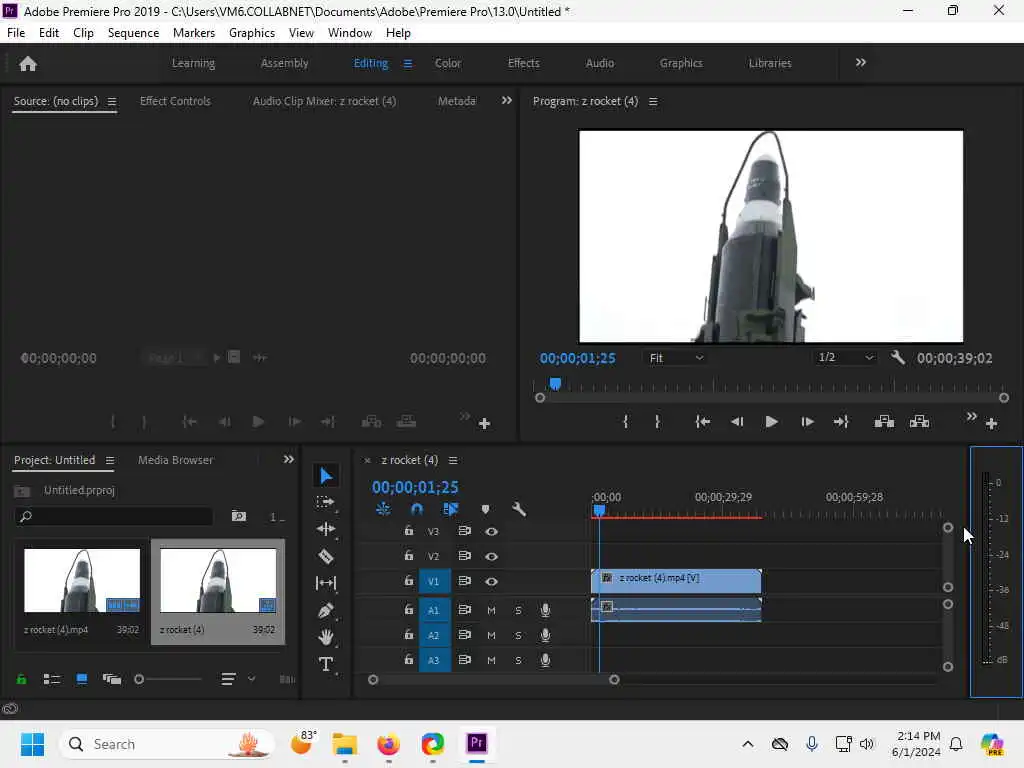Play the sequence in Program monitor
Image resolution: width=1024 pixels, height=768 pixels.
tap(771, 422)
